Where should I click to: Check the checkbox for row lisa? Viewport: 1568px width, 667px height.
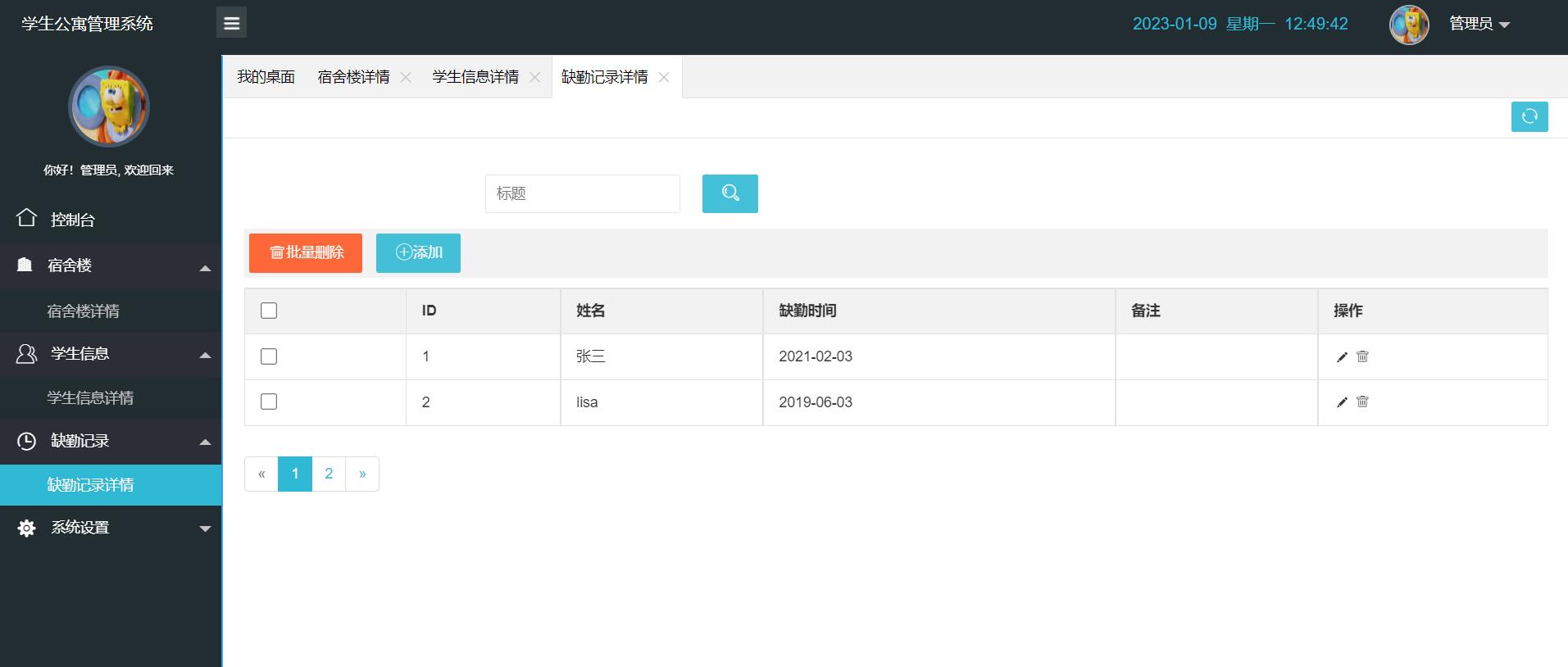pos(269,402)
